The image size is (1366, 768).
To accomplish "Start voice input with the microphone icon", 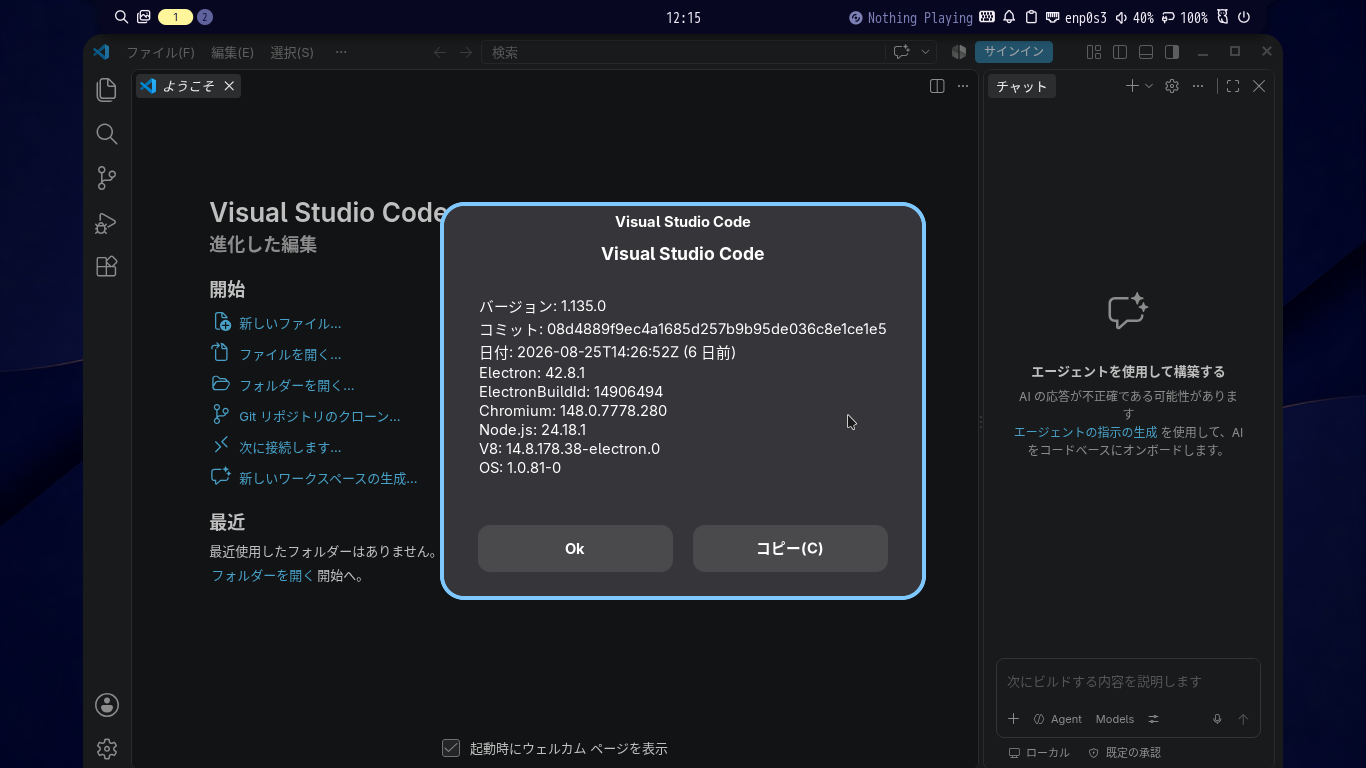I will coord(1217,719).
